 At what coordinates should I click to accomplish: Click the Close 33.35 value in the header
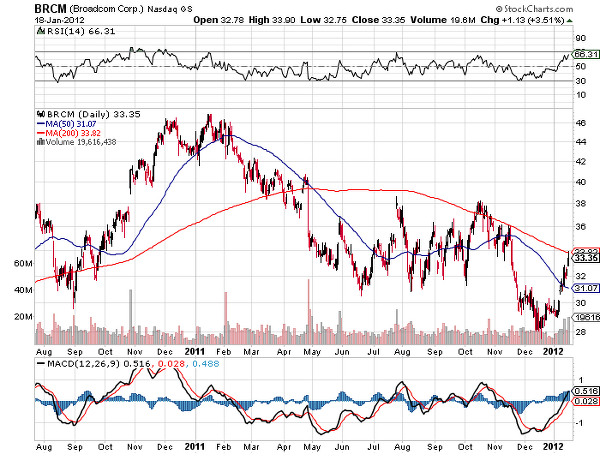pyautogui.click(x=378, y=20)
